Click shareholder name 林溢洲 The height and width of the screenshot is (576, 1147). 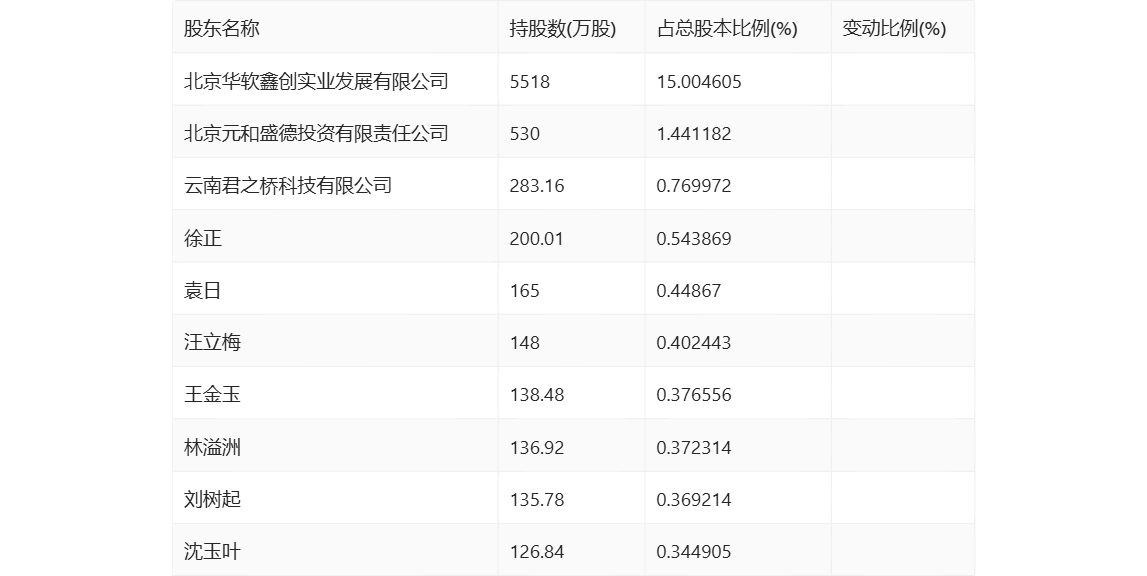click(x=212, y=447)
